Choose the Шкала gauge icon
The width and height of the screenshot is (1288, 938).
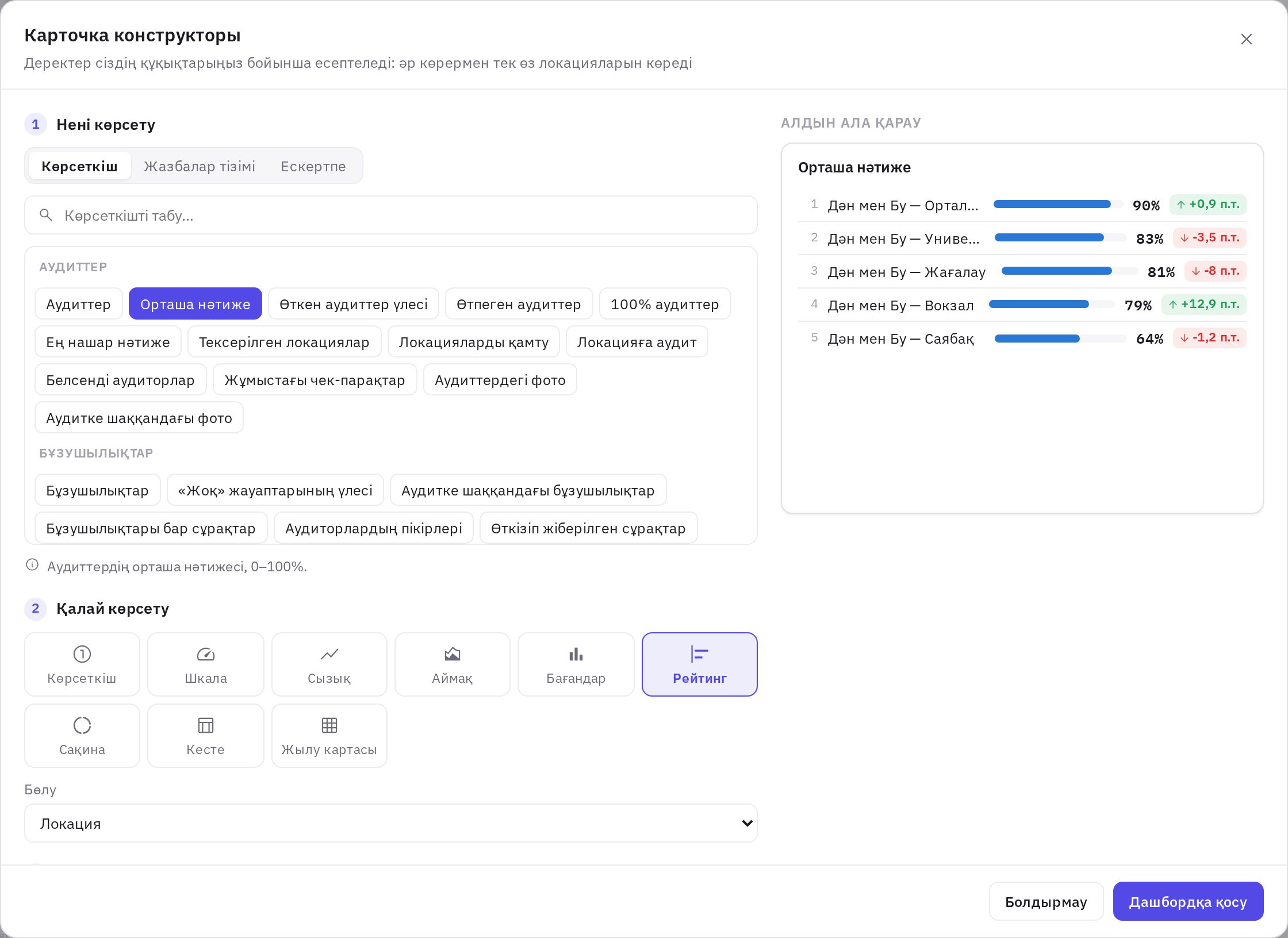[x=205, y=654]
